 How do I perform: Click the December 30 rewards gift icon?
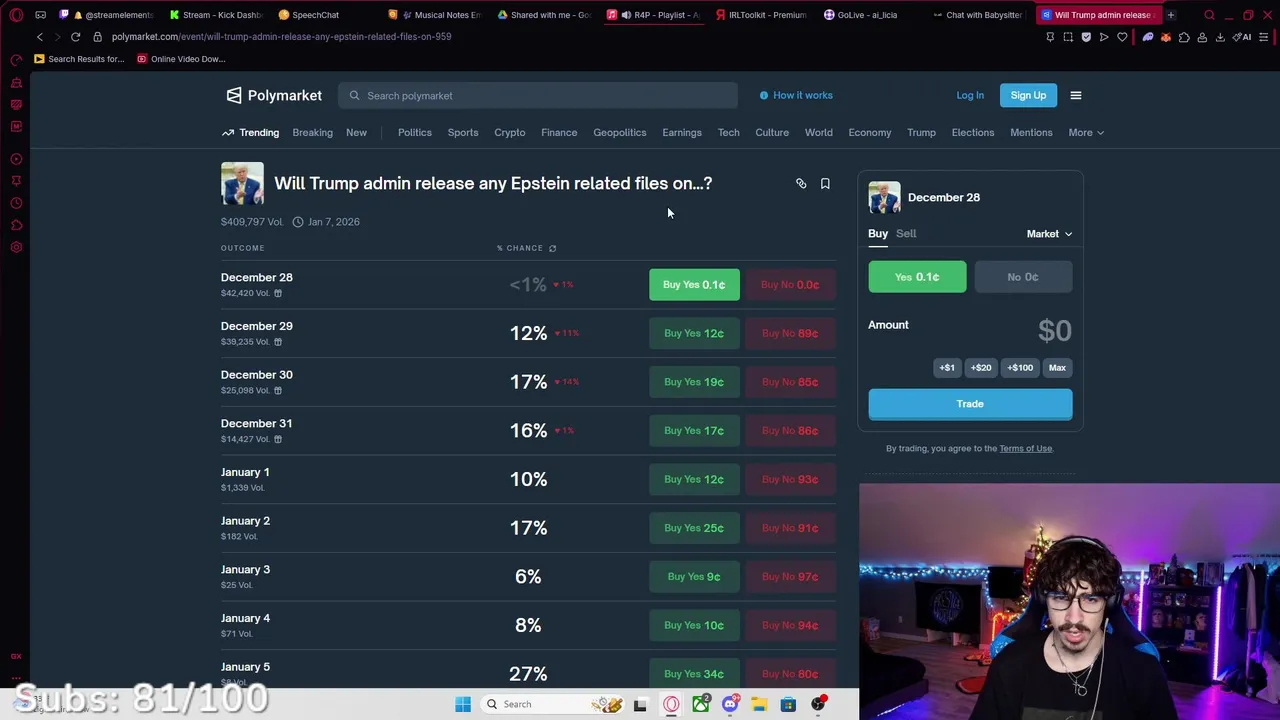click(278, 391)
